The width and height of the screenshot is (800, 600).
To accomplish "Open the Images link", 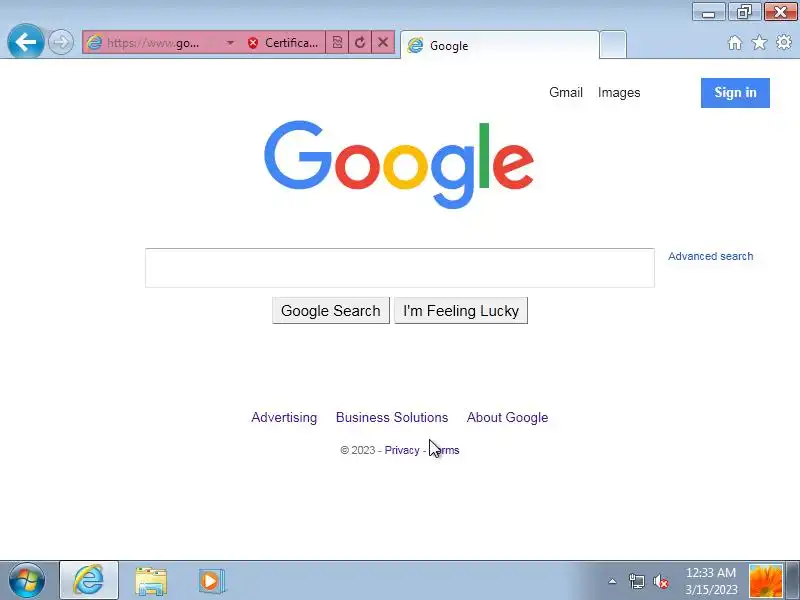I will pyautogui.click(x=619, y=92).
